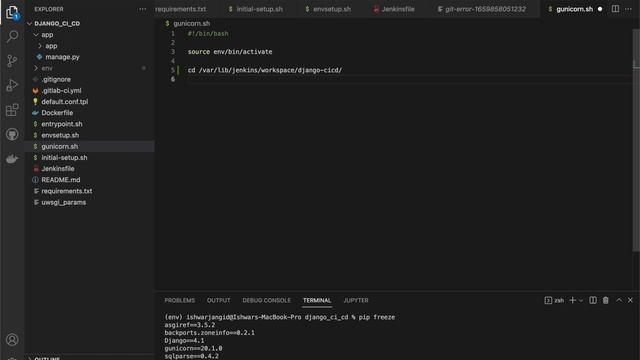Viewport: 640px width, 360px height.
Task: Click 'backports.zoneinfo==0.2.1' in terminal
Action: [x=209, y=333]
